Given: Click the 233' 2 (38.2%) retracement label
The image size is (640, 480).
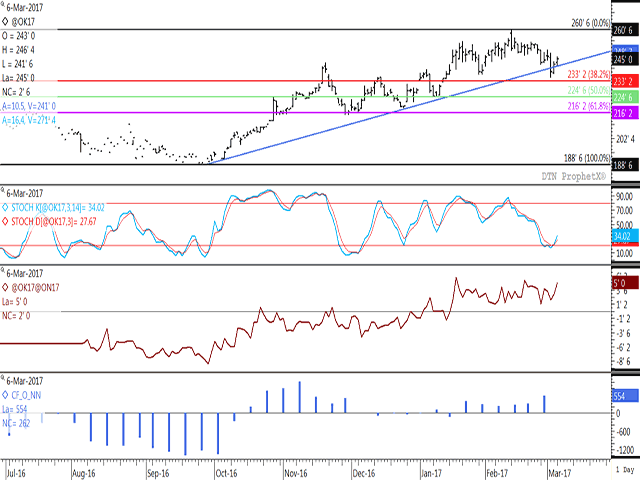Looking at the screenshot, I should pos(589,74).
